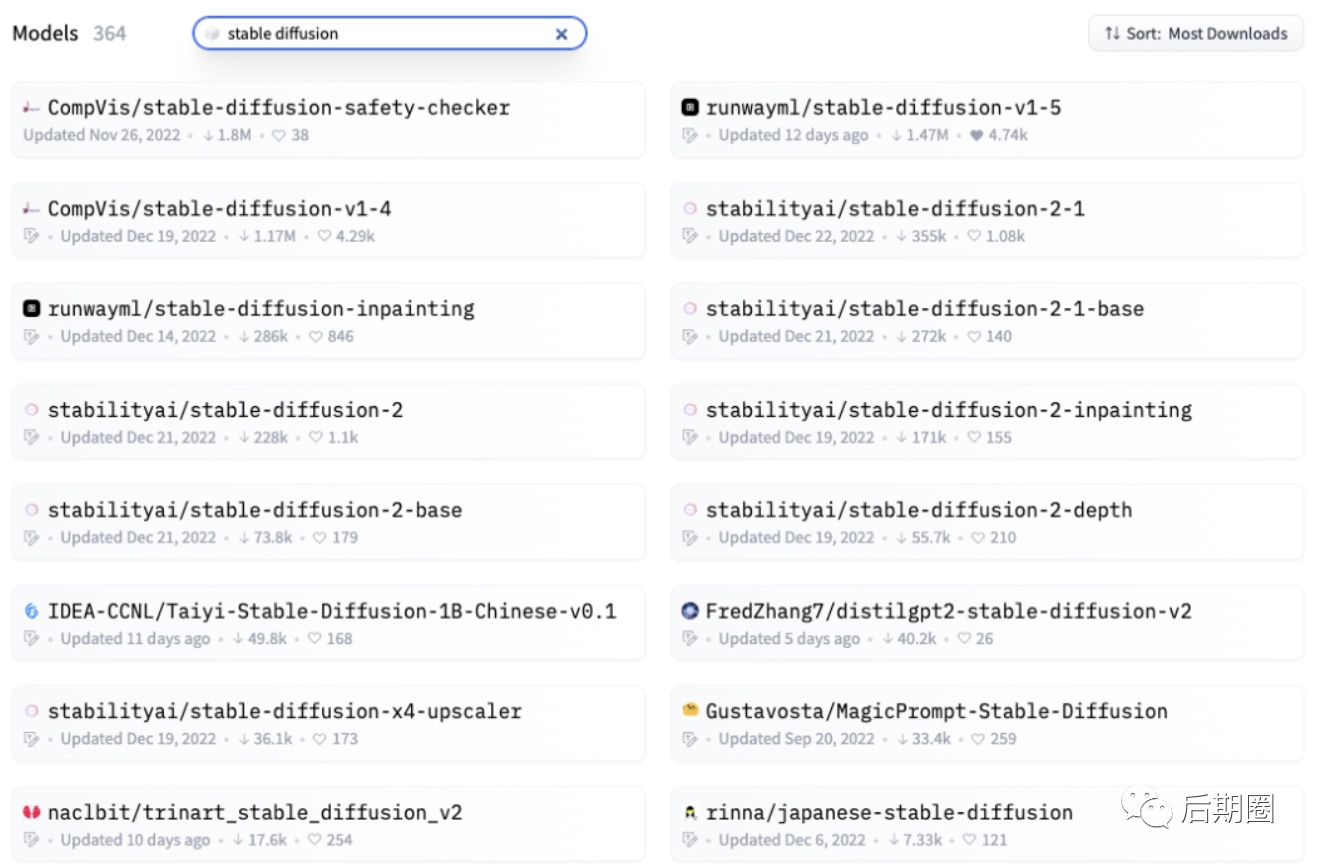The height and width of the screenshot is (866, 1318).
Task: Open stabilityai/stable-diffusion-2-1-base model
Action: tap(986, 321)
